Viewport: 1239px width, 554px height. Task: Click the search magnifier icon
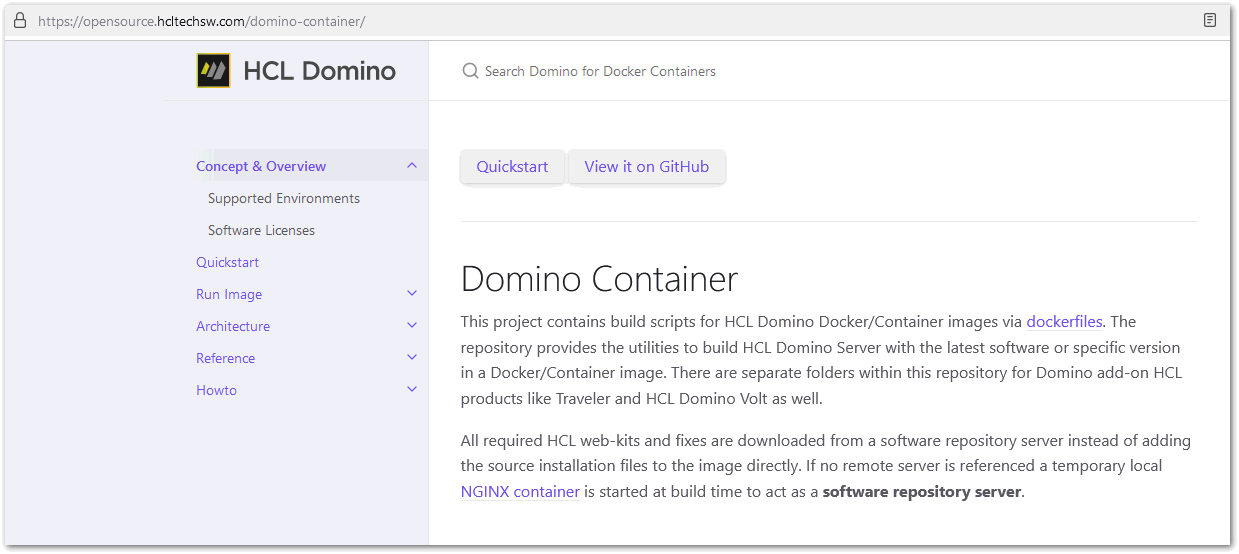470,71
